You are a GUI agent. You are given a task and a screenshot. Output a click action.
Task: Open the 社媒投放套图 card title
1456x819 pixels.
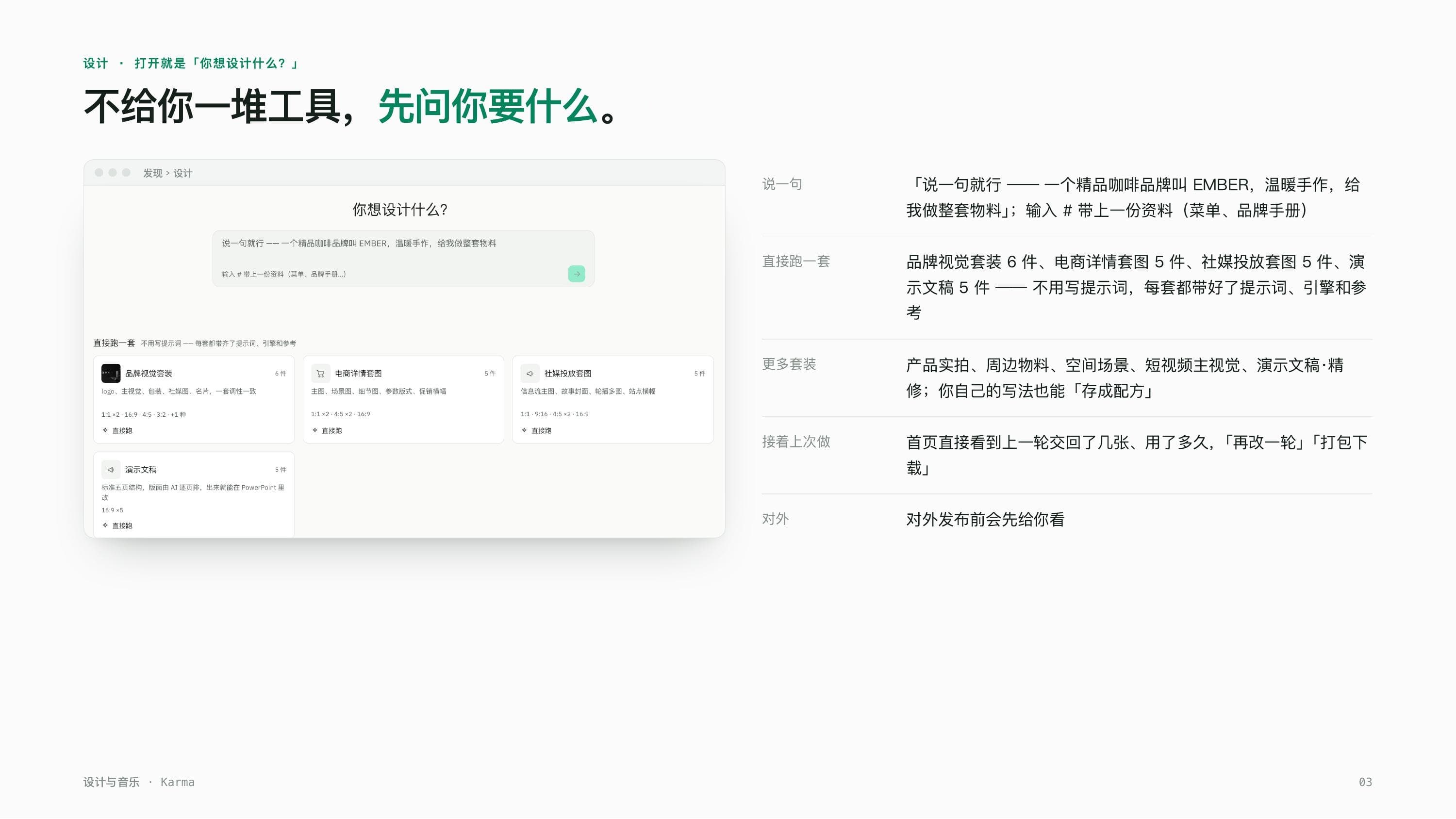coord(568,373)
